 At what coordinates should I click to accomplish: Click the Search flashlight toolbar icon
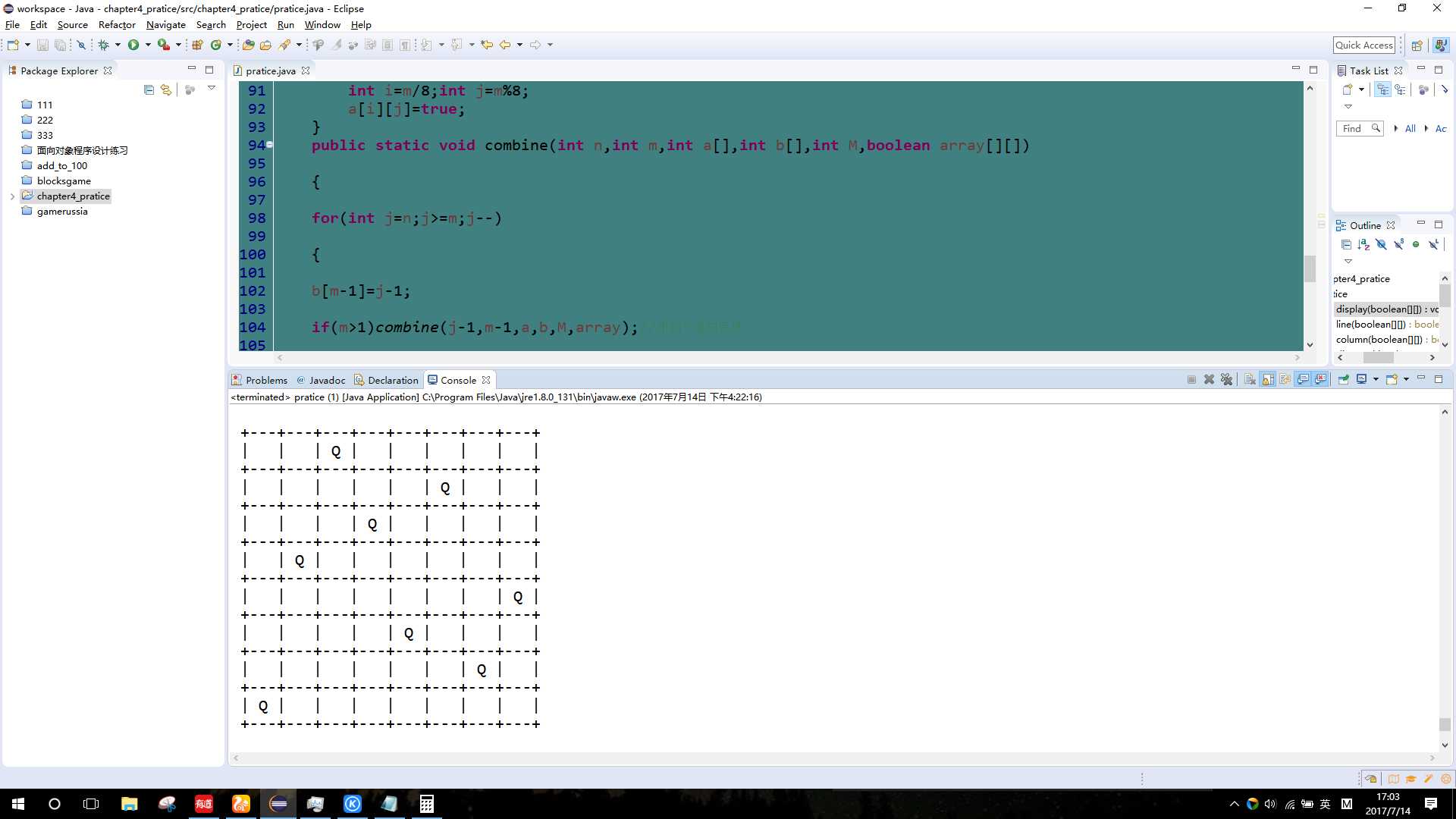(285, 45)
